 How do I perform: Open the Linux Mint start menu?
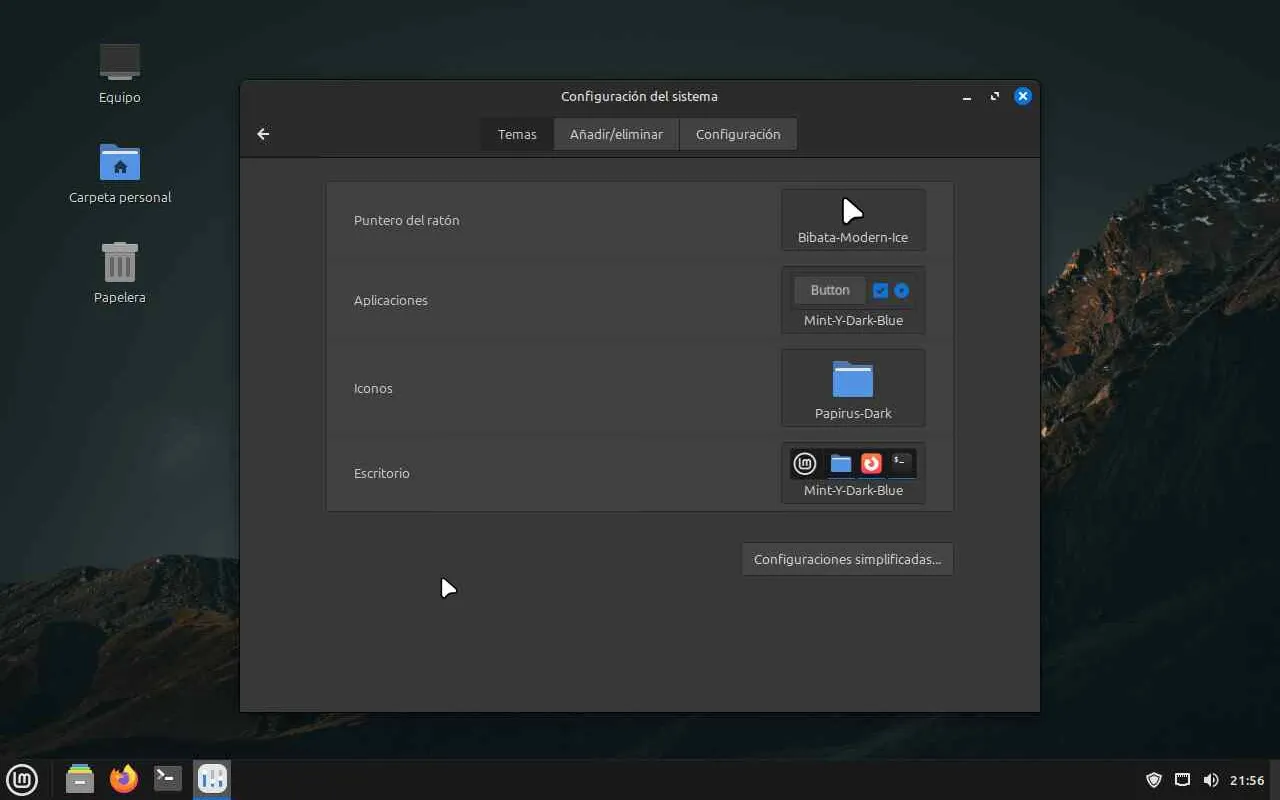[22, 779]
